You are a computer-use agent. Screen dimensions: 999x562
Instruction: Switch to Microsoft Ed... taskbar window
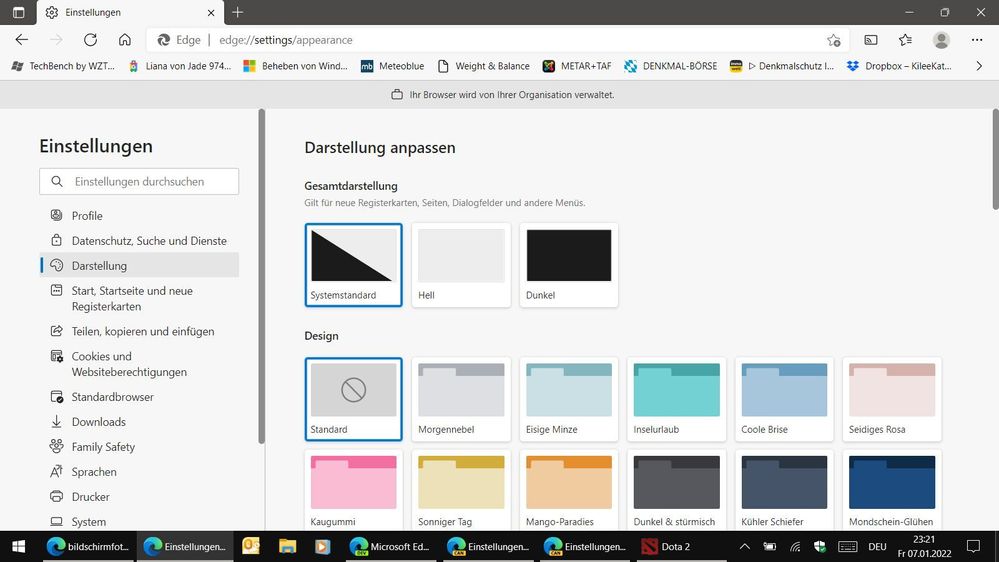click(x=392, y=546)
